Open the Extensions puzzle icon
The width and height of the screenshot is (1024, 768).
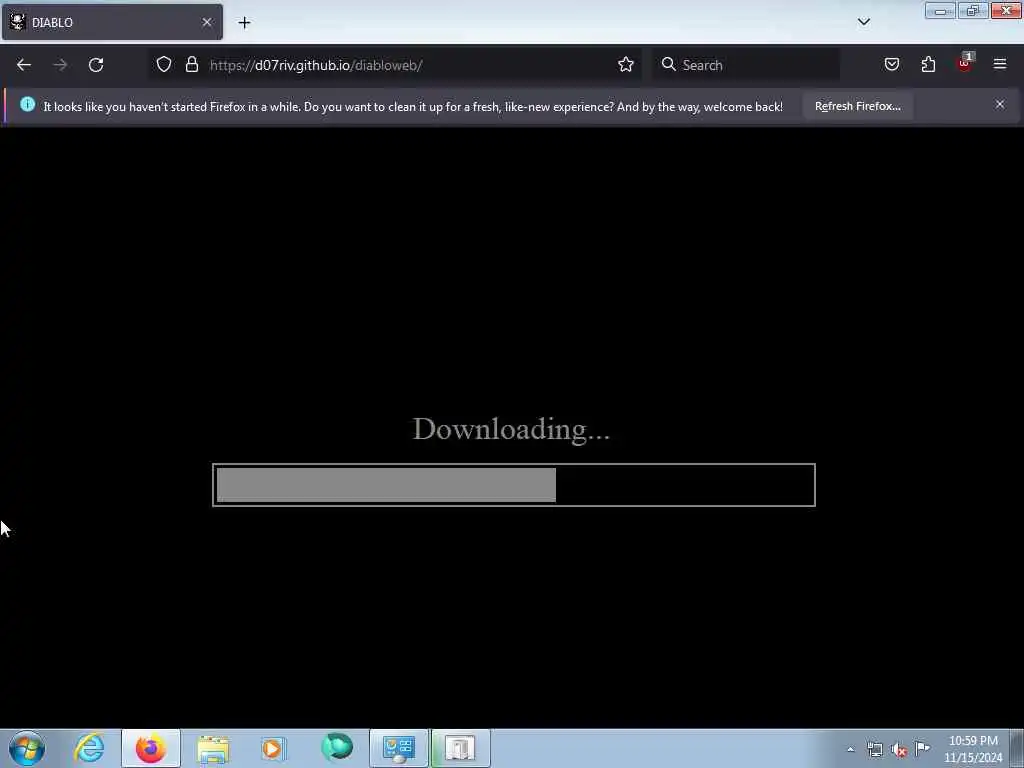[928, 65]
